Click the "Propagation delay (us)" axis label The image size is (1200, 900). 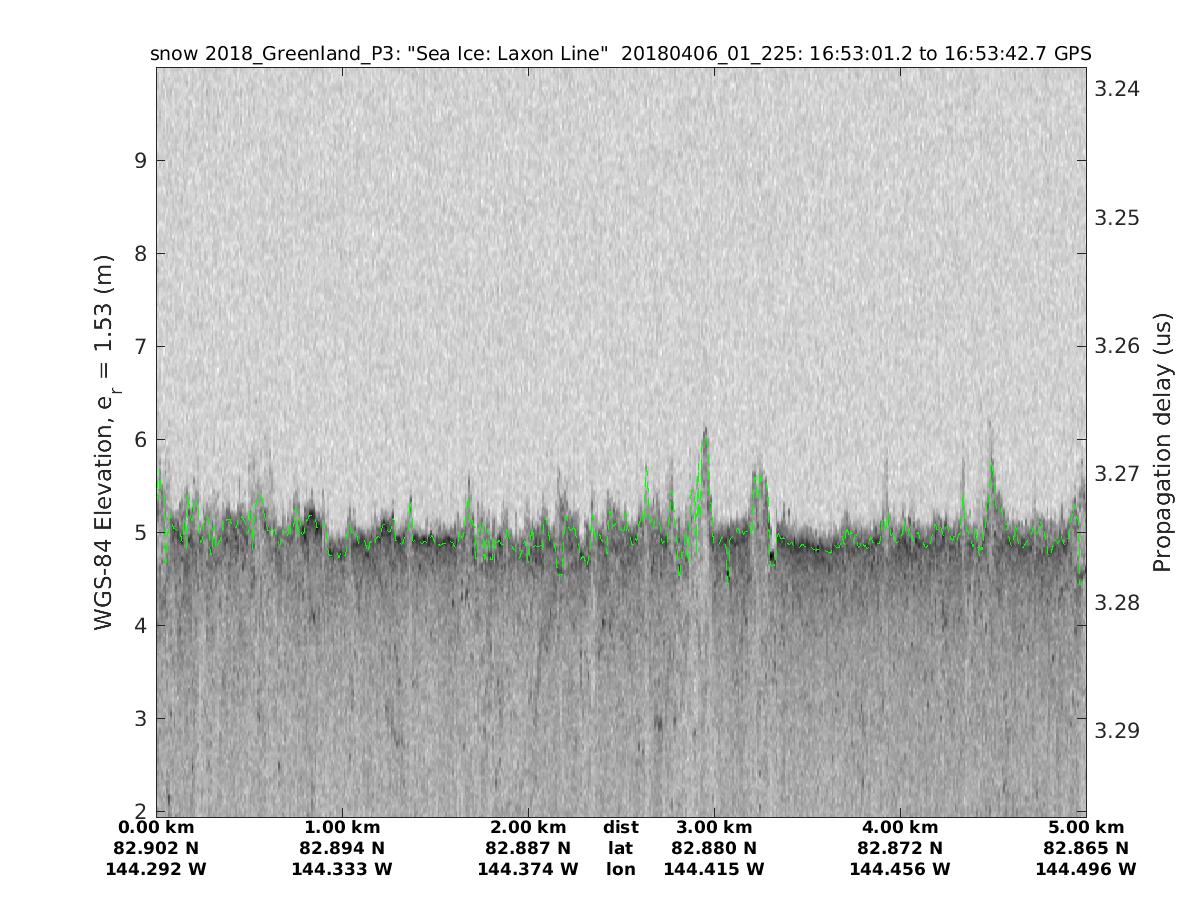pyautogui.click(x=1161, y=442)
